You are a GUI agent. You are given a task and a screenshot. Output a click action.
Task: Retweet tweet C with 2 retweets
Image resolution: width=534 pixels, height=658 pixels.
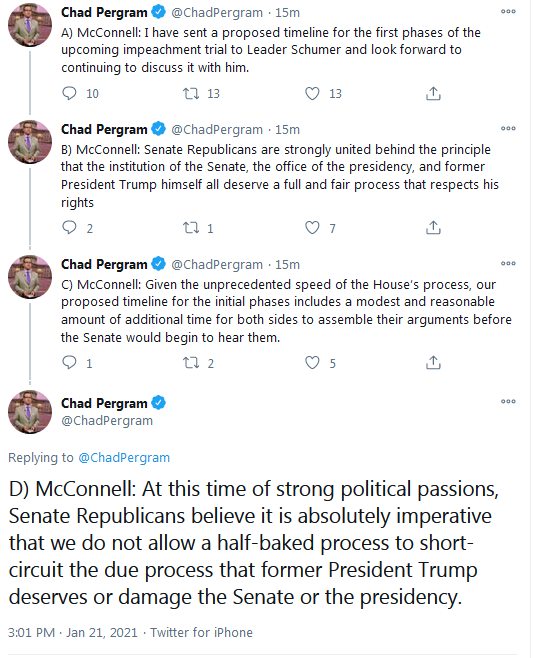(191, 363)
